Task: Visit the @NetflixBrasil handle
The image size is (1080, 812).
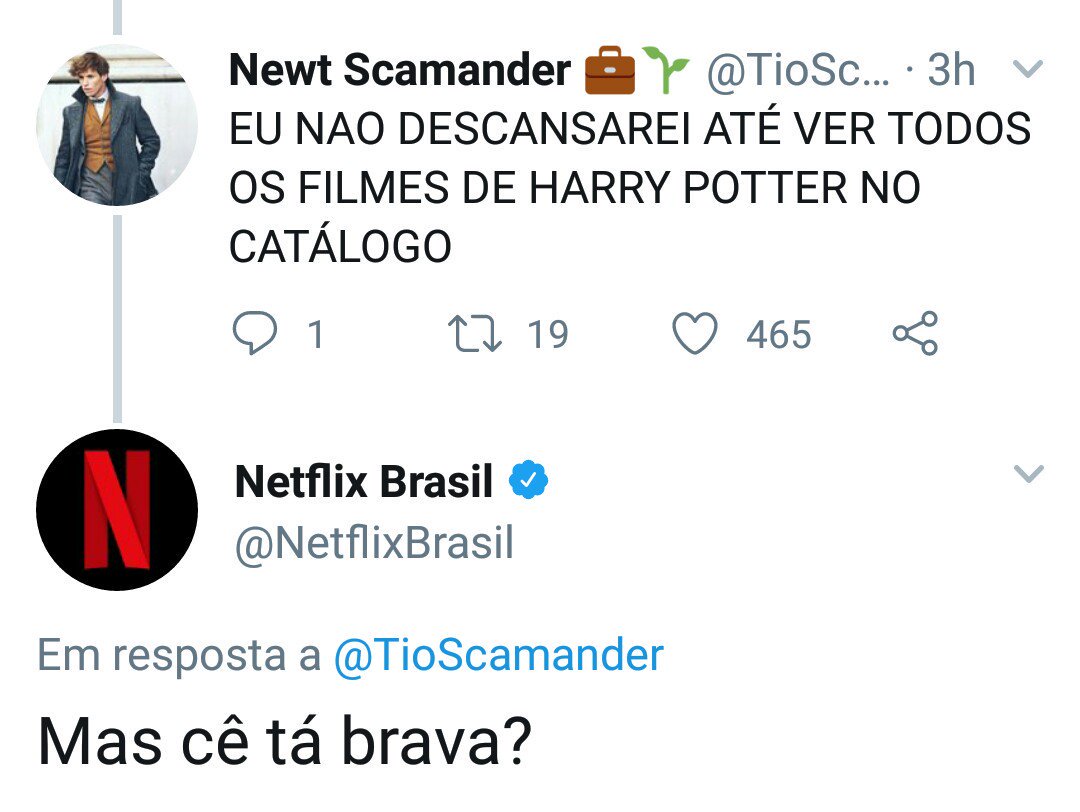Action: click(374, 543)
